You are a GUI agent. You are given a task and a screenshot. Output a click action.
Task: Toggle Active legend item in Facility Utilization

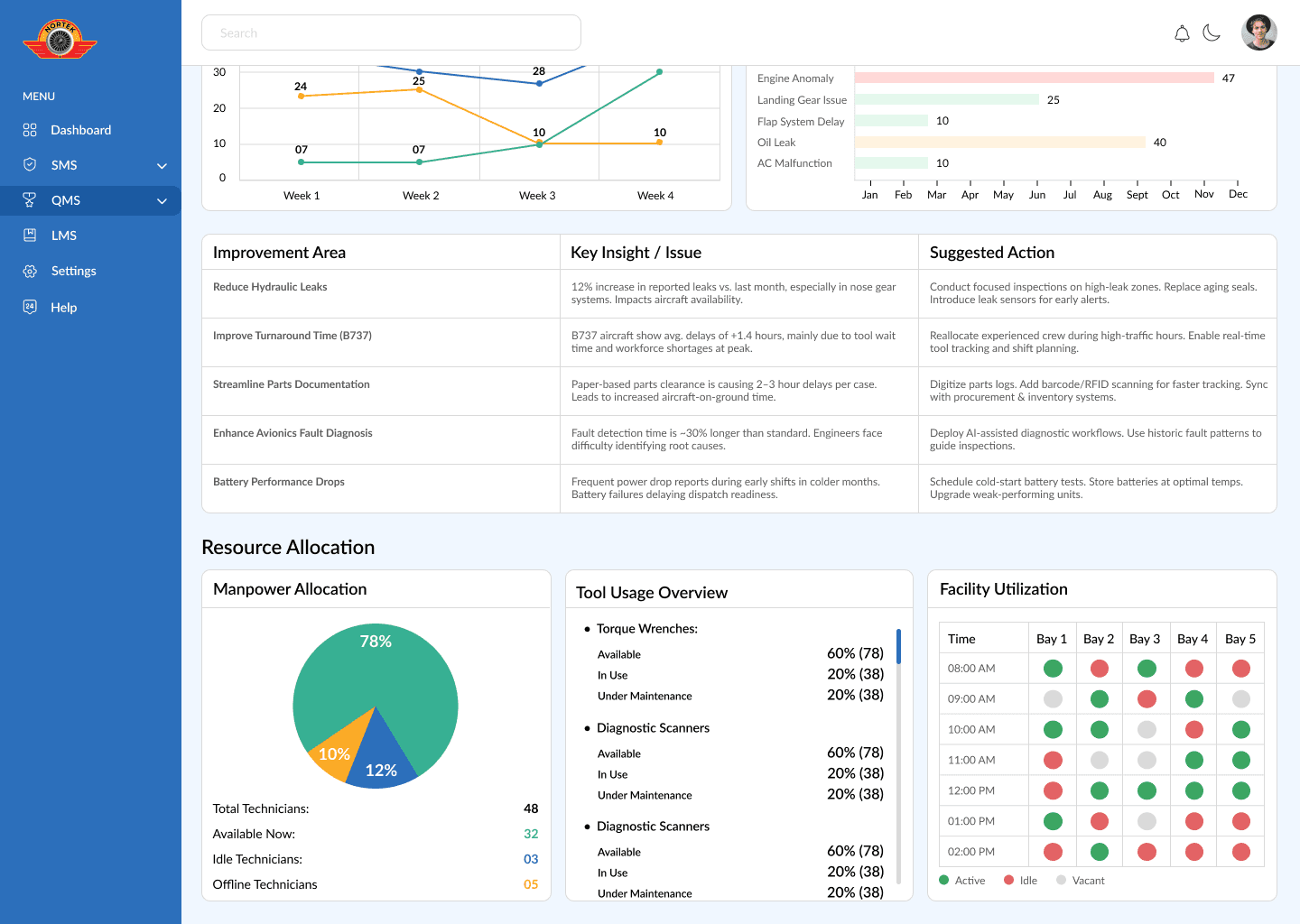[x=962, y=881]
